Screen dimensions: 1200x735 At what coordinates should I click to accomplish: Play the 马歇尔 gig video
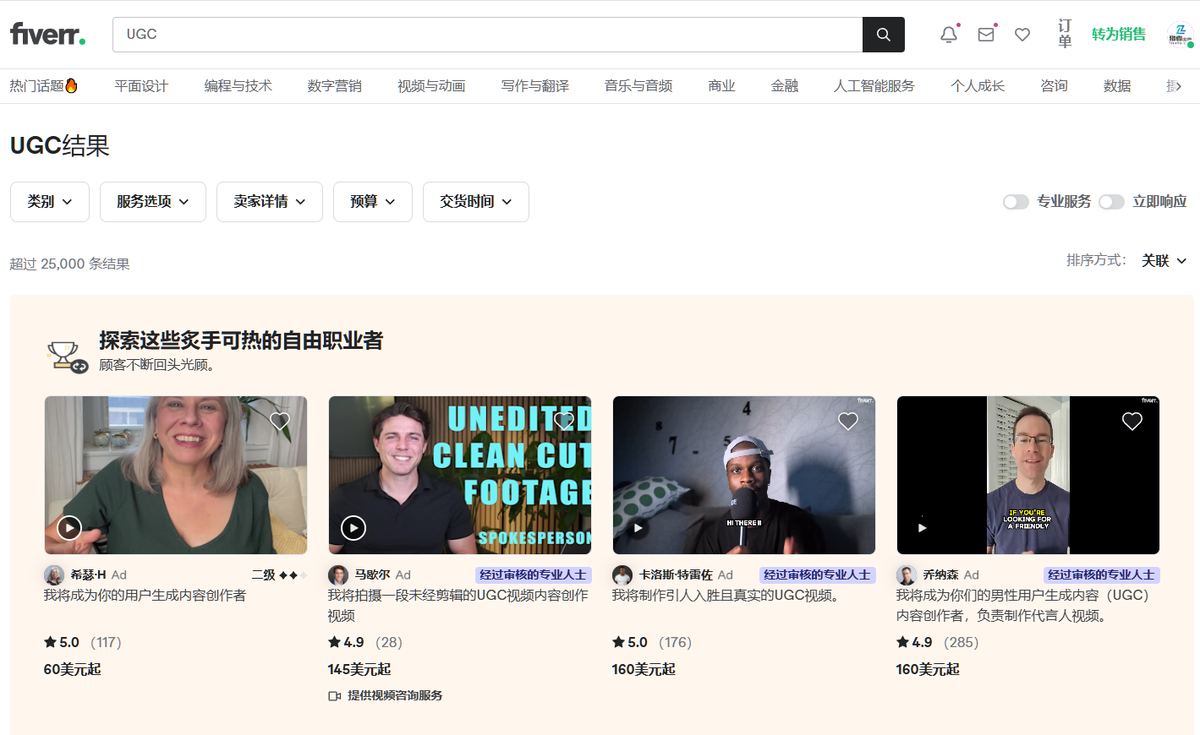[353, 527]
